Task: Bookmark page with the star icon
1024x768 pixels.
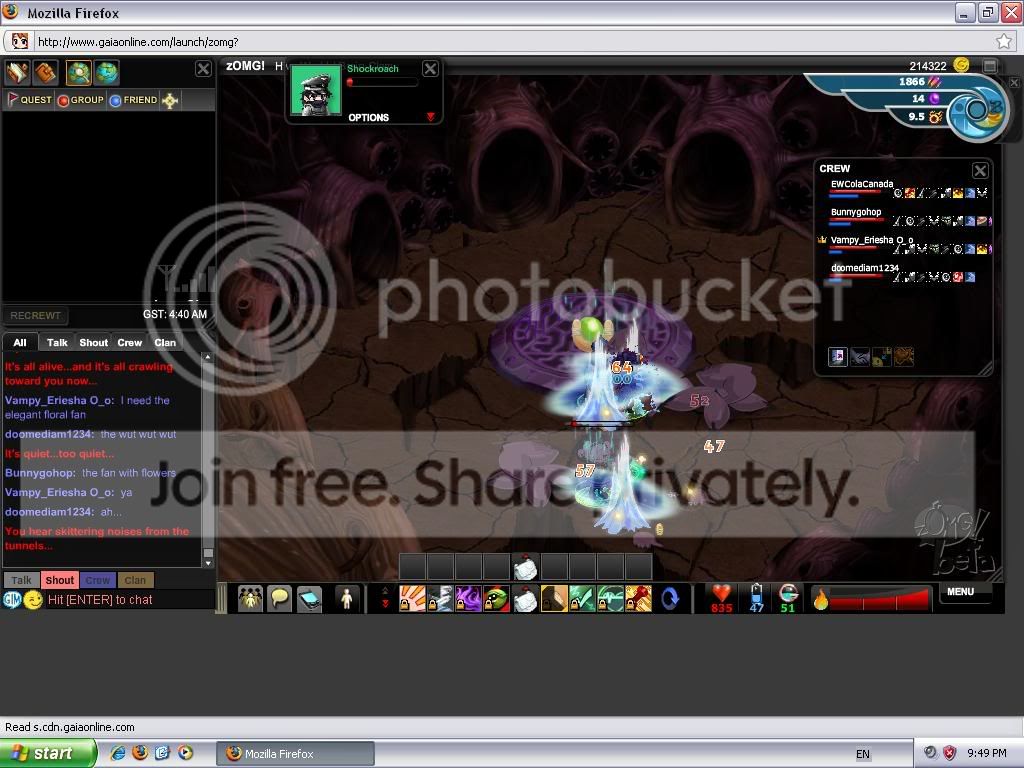Action: click(x=1004, y=42)
